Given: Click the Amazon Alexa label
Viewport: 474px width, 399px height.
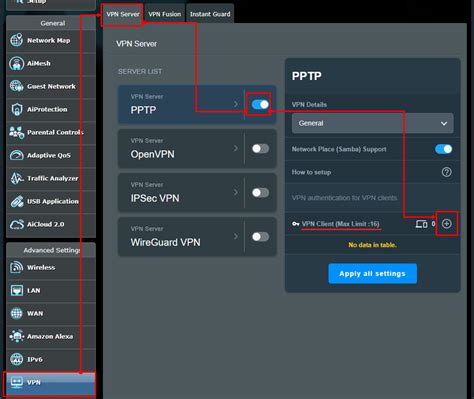Looking at the screenshot, I should [50, 336].
